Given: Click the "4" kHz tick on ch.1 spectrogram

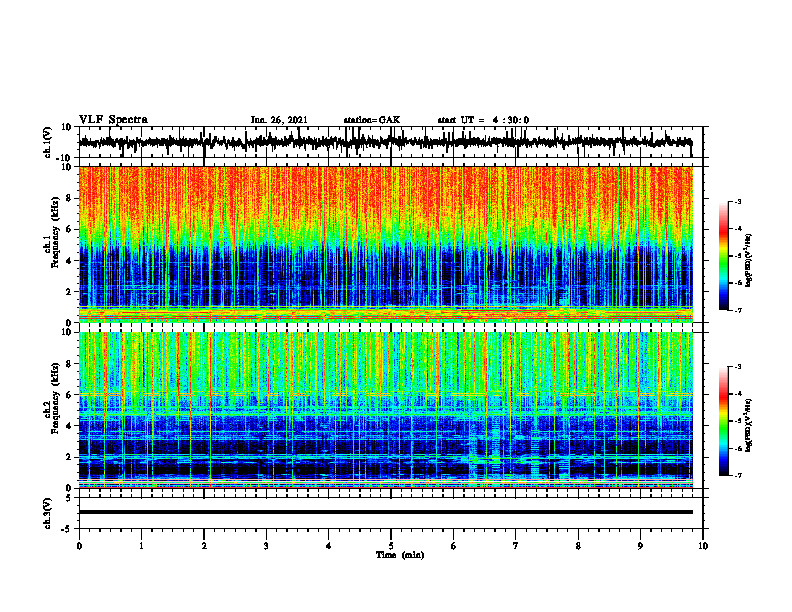Looking at the screenshot, I should click(69, 261).
